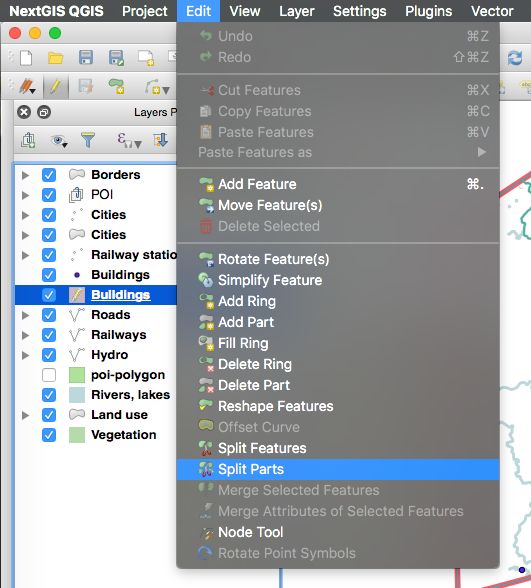This screenshot has width=531, height=588.
Task: Click the Save As floppy icon with pencil
Action: coord(116,58)
